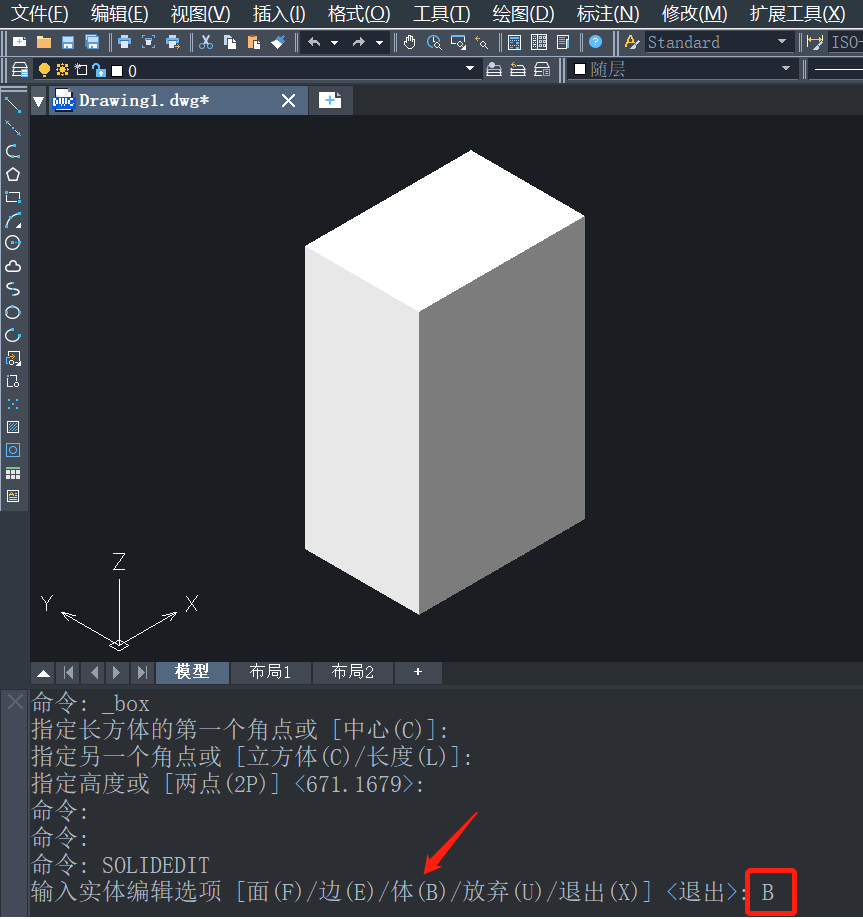The height and width of the screenshot is (919, 863).
Task: Click the Undo arrow
Action: pyautogui.click(x=314, y=42)
